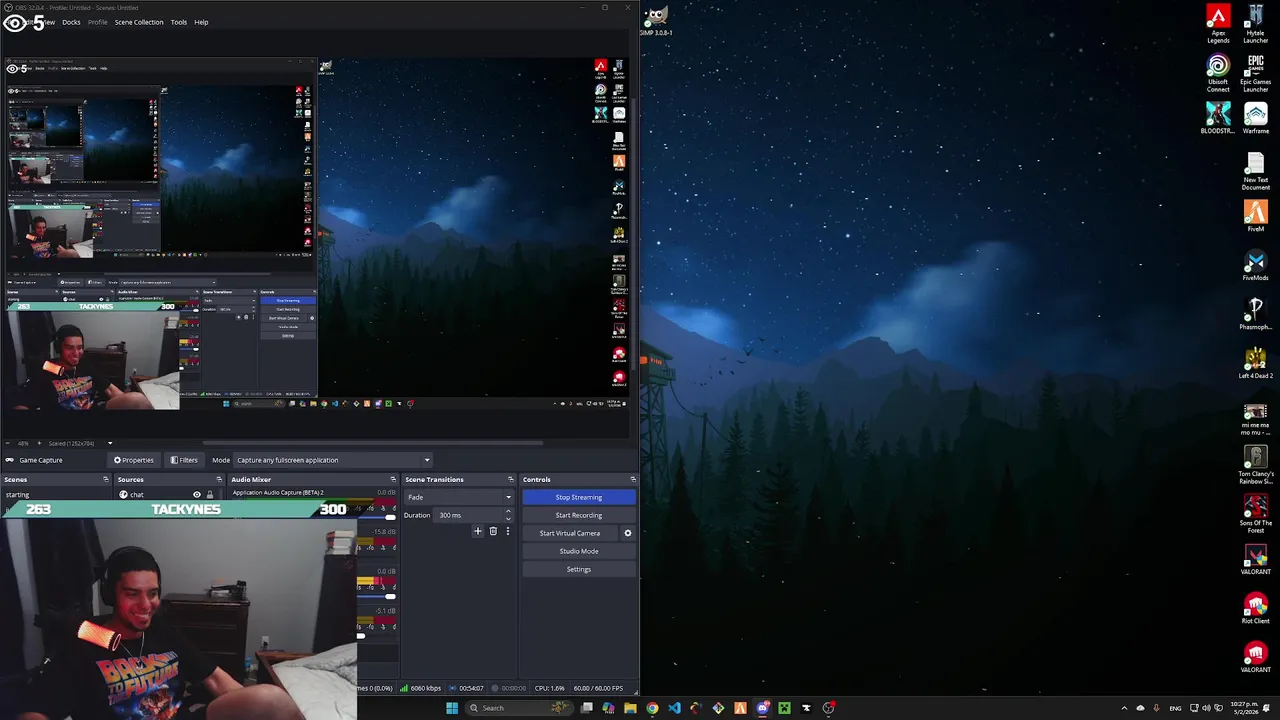Click the ENG language indicator
1280x720 pixels.
pyautogui.click(x=1176, y=708)
